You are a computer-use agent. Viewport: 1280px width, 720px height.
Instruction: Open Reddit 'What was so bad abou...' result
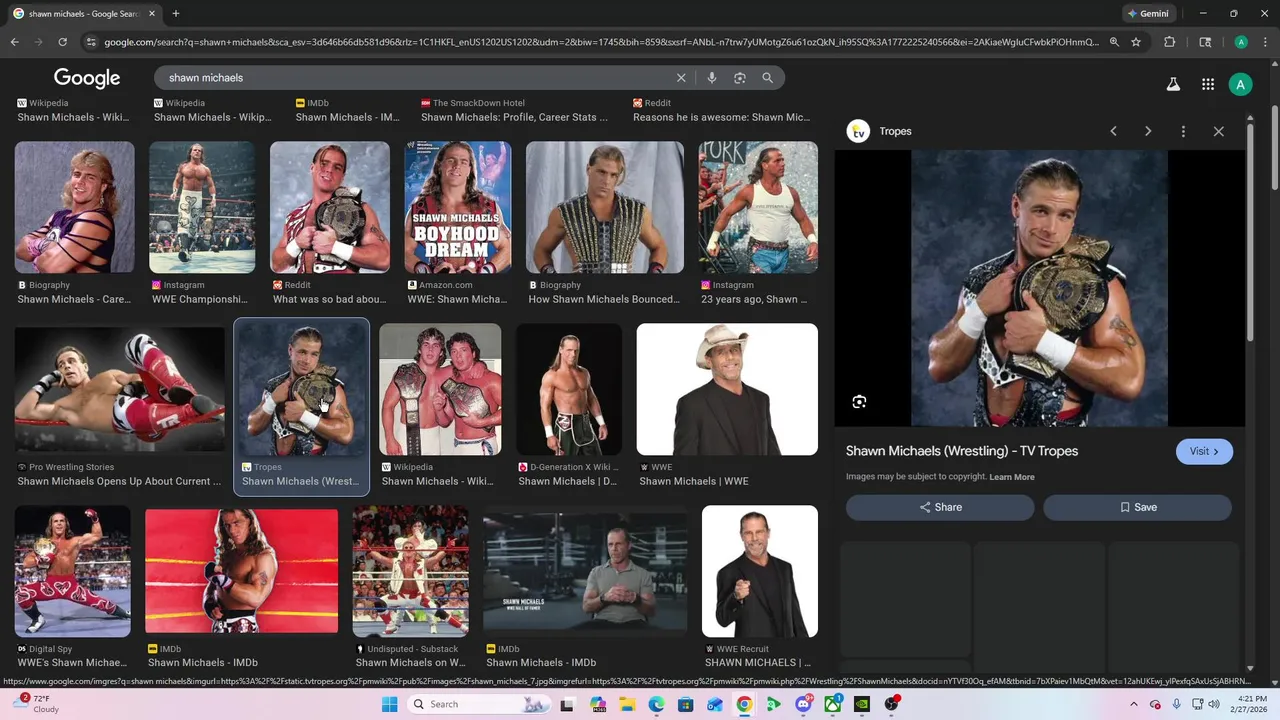tap(329, 299)
